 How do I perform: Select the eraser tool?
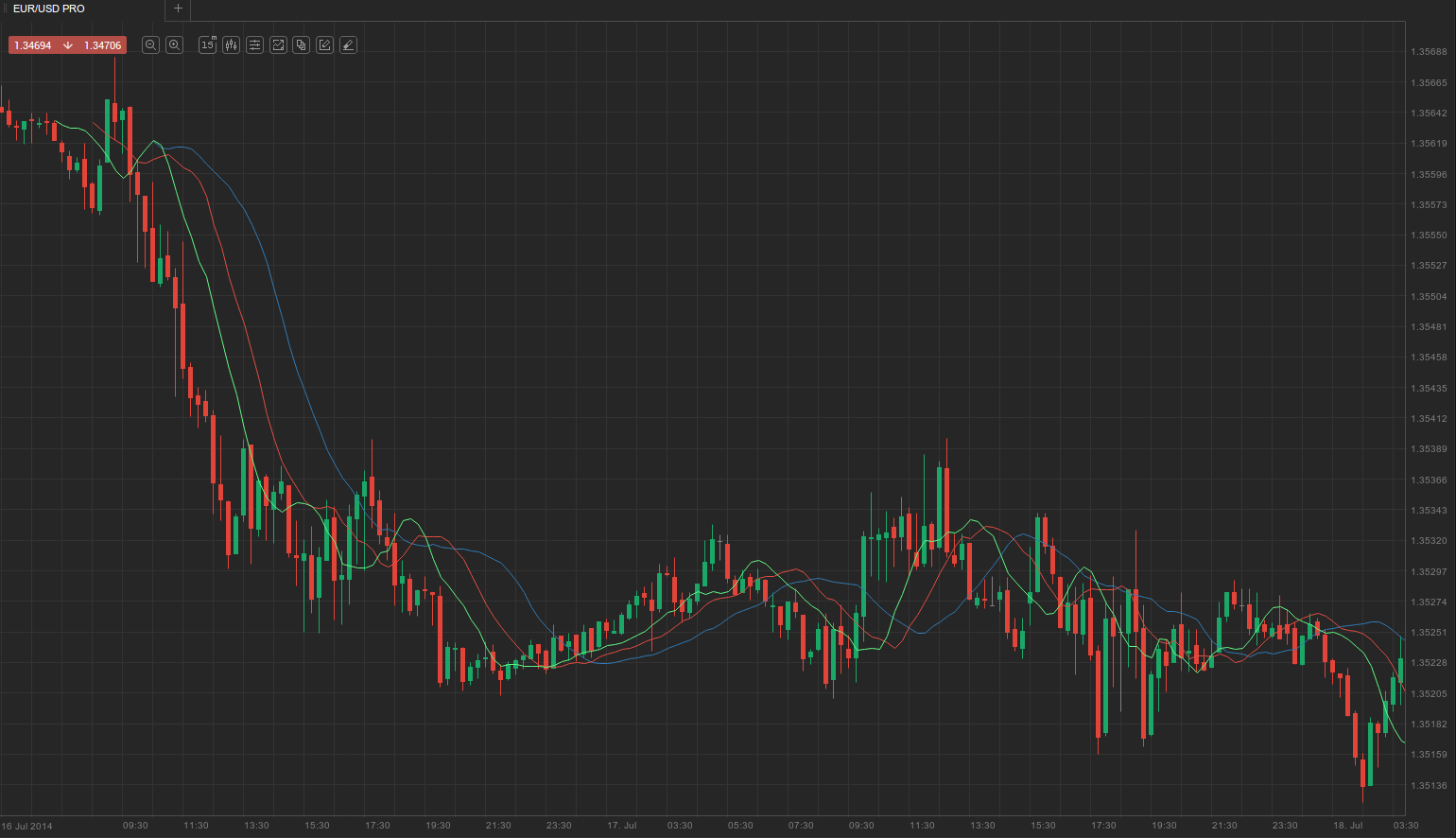point(348,45)
